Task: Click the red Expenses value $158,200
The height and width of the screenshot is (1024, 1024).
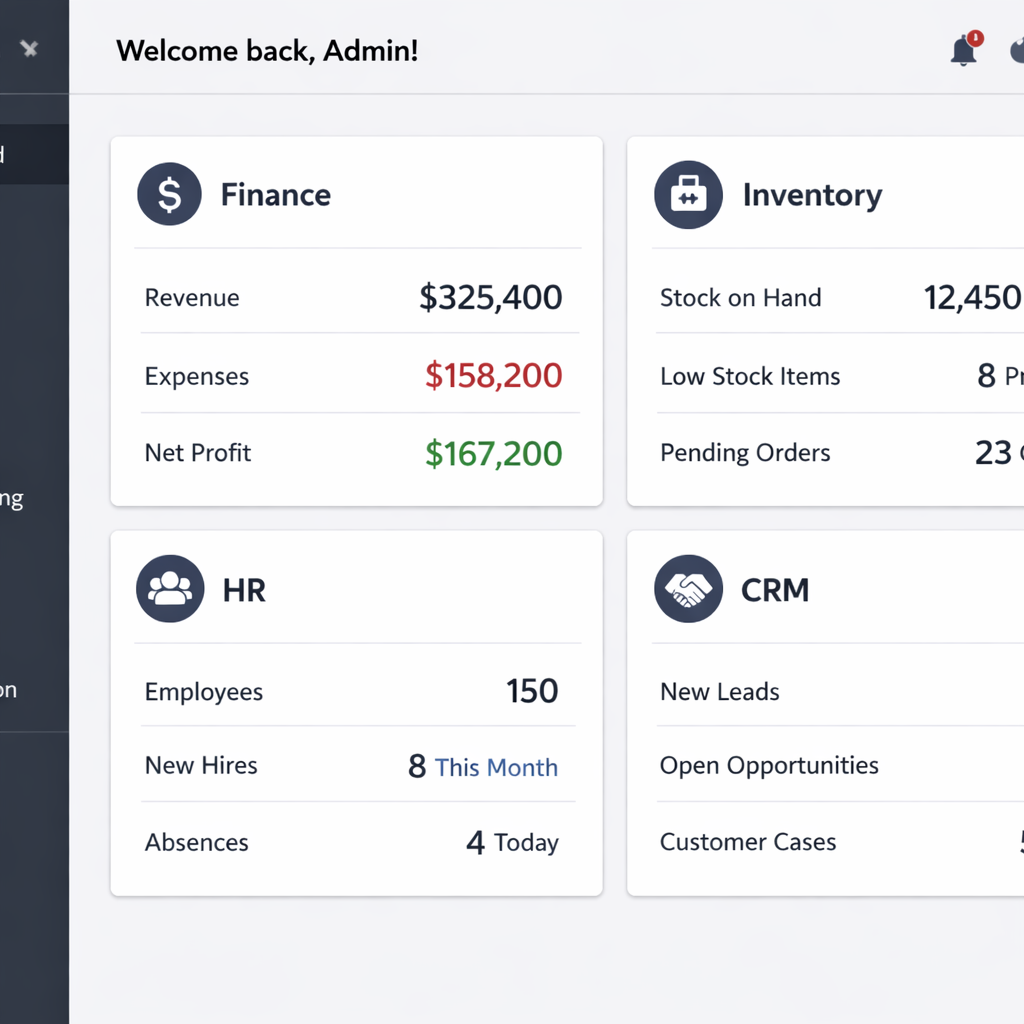Action: pyautogui.click(x=493, y=376)
